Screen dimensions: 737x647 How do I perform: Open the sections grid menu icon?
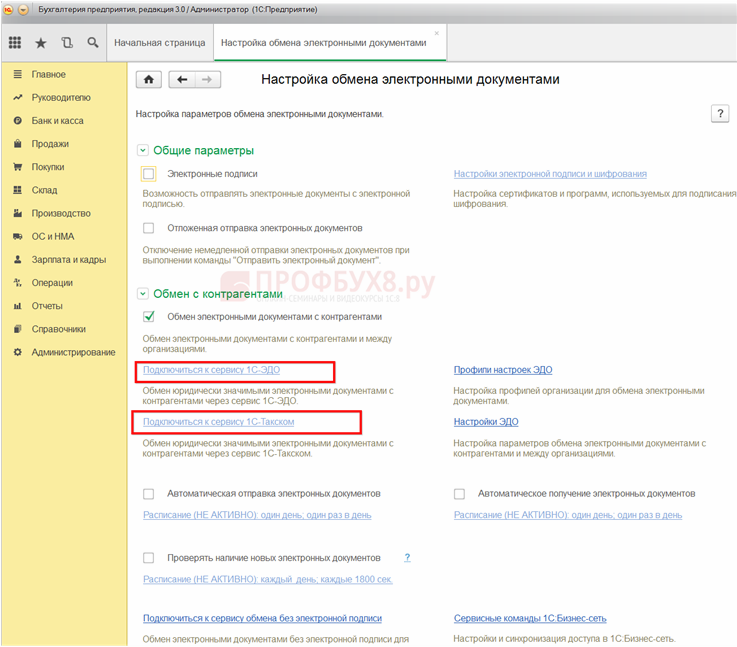(x=15, y=43)
